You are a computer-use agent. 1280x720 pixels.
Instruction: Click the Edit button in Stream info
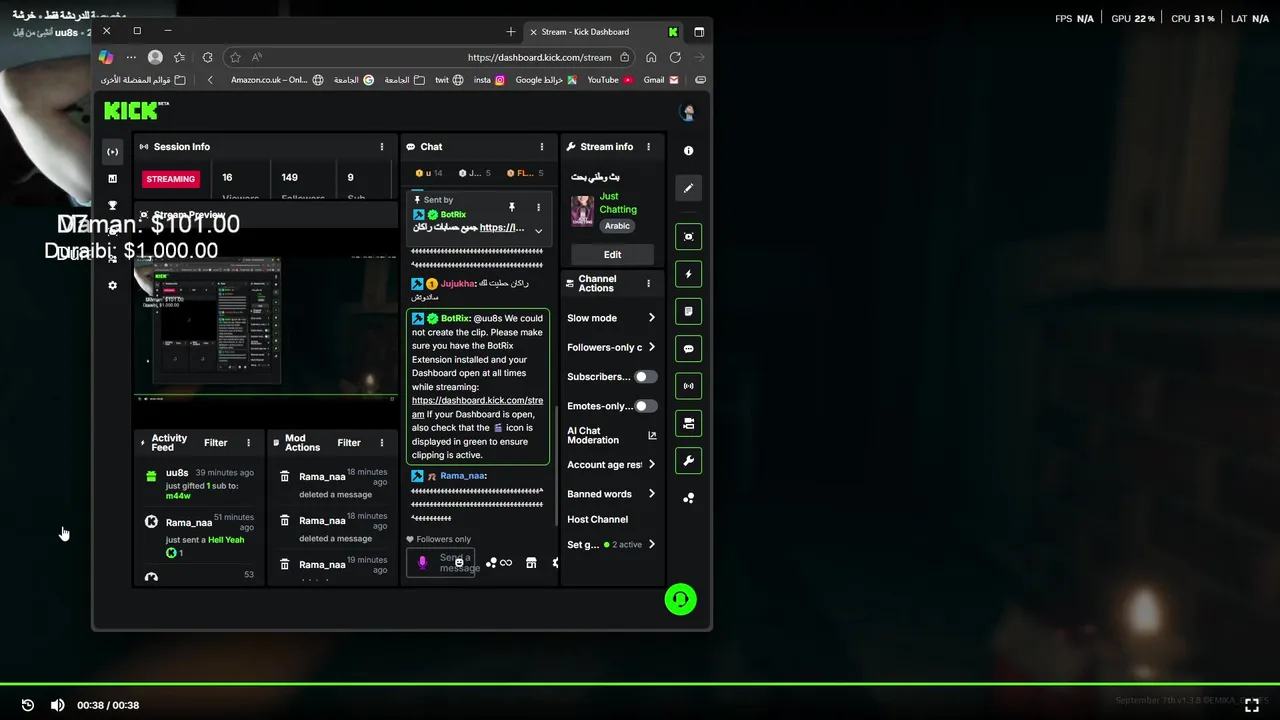pyautogui.click(x=612, y=255)
